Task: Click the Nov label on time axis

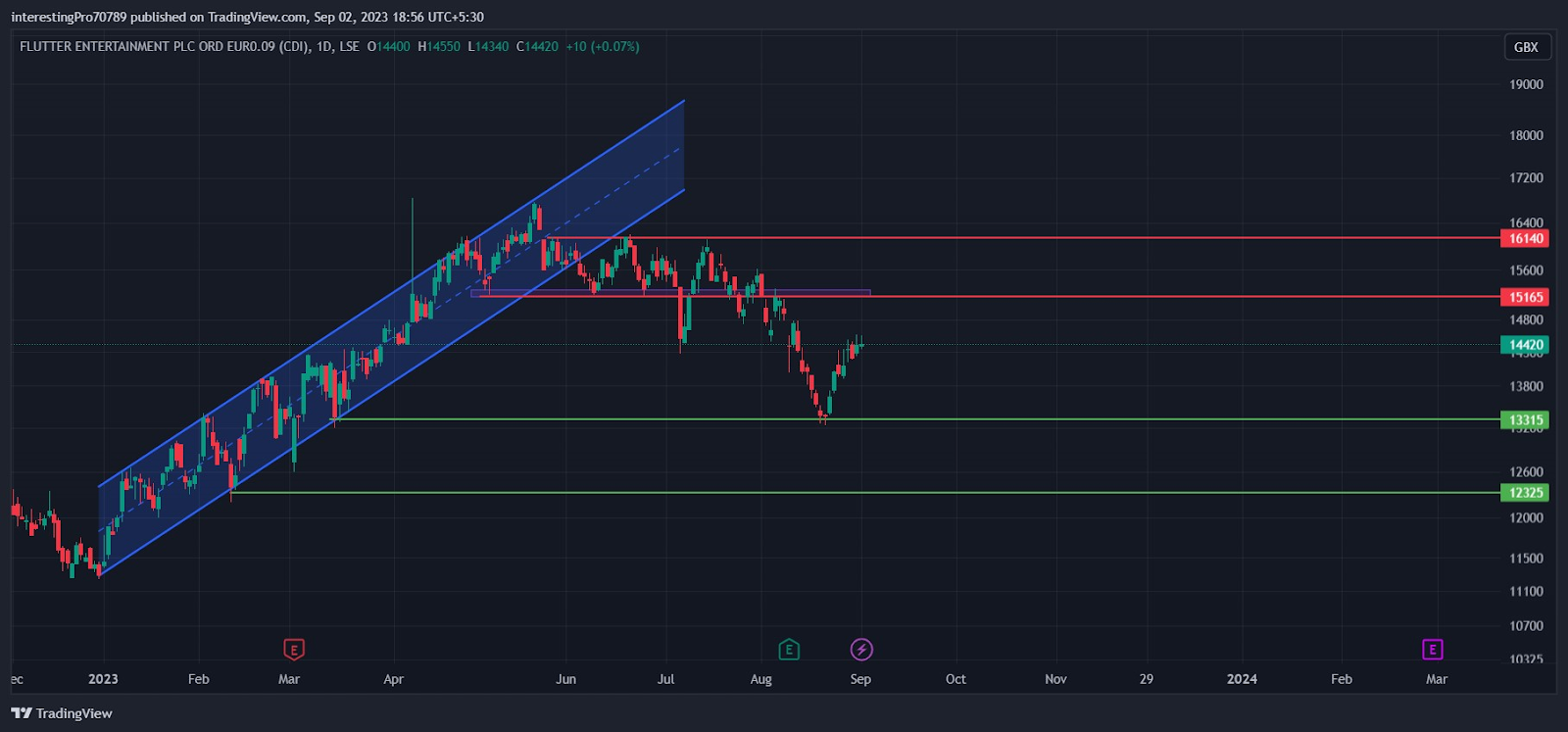Action: point(1055,679)
